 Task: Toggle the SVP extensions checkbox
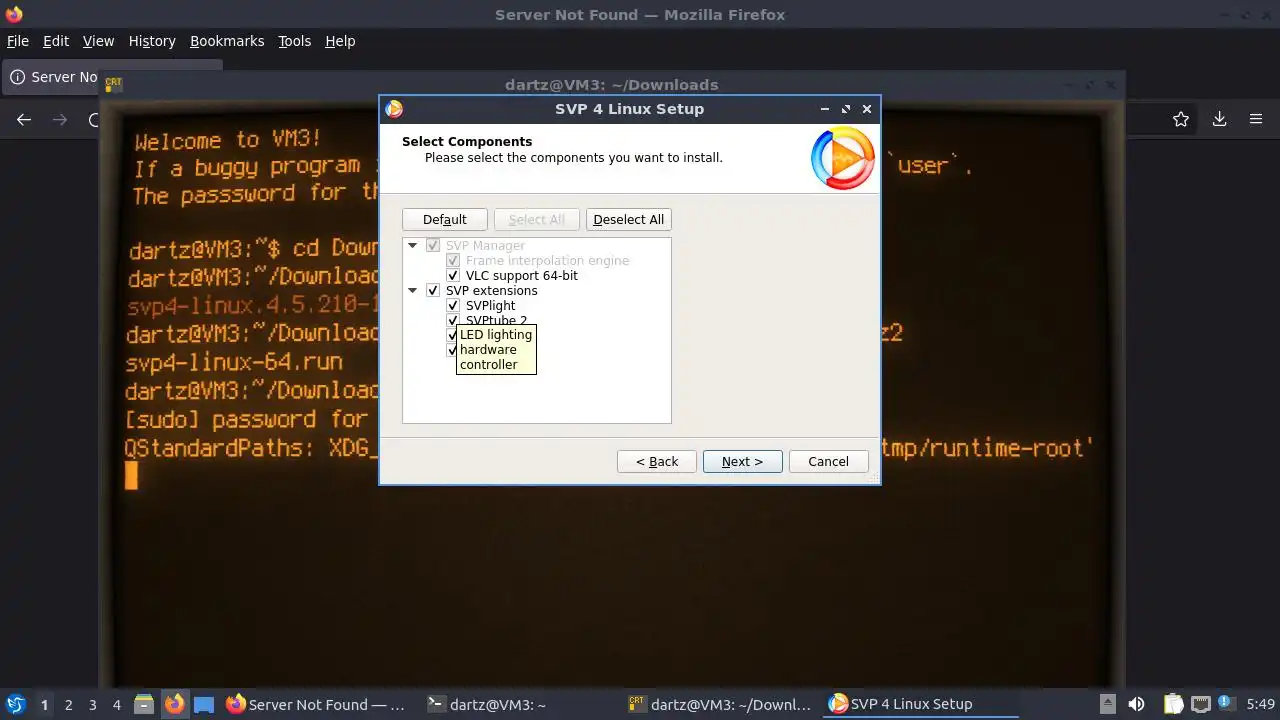[433, 291]
